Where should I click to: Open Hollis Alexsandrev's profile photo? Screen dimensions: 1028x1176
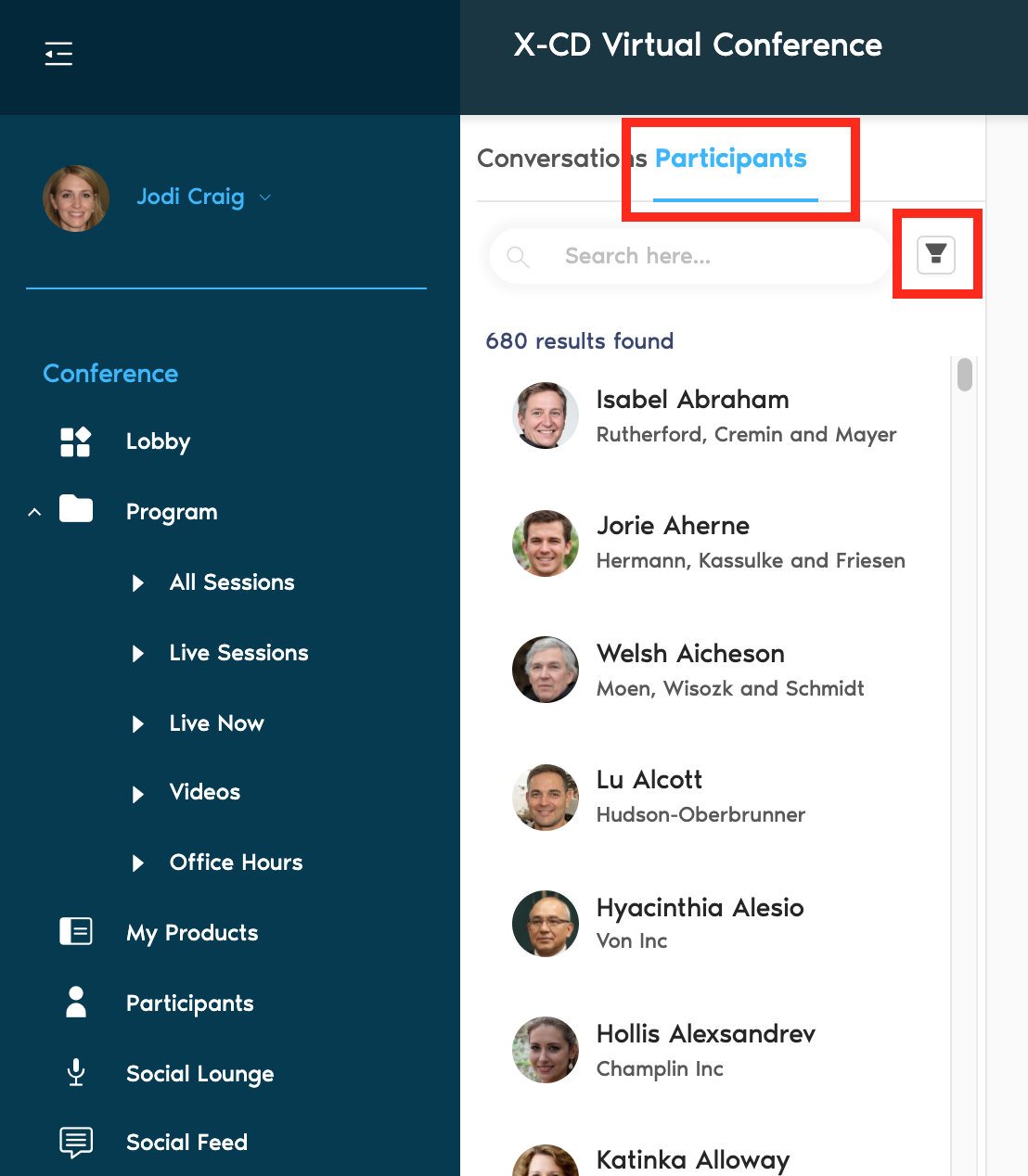[546, 1050]
